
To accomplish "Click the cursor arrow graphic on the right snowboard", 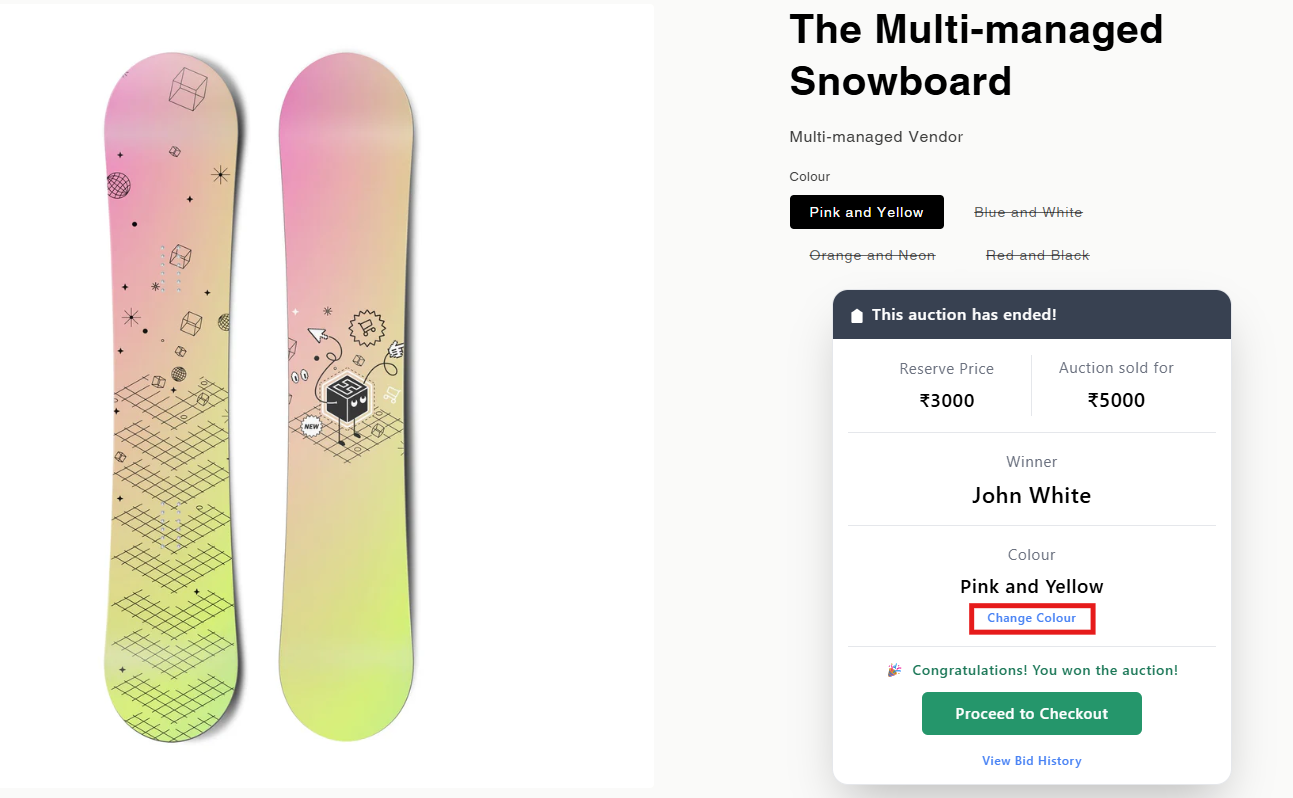I will (x=318, y=335).
